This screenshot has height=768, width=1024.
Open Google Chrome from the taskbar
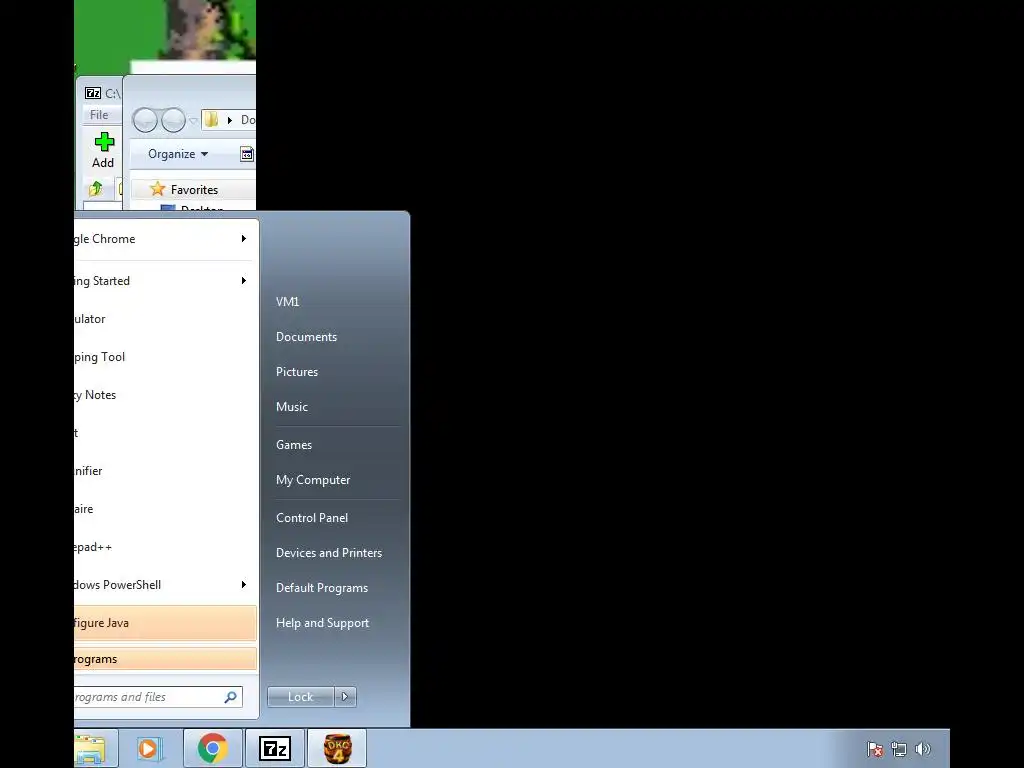(x=212, y=748)
